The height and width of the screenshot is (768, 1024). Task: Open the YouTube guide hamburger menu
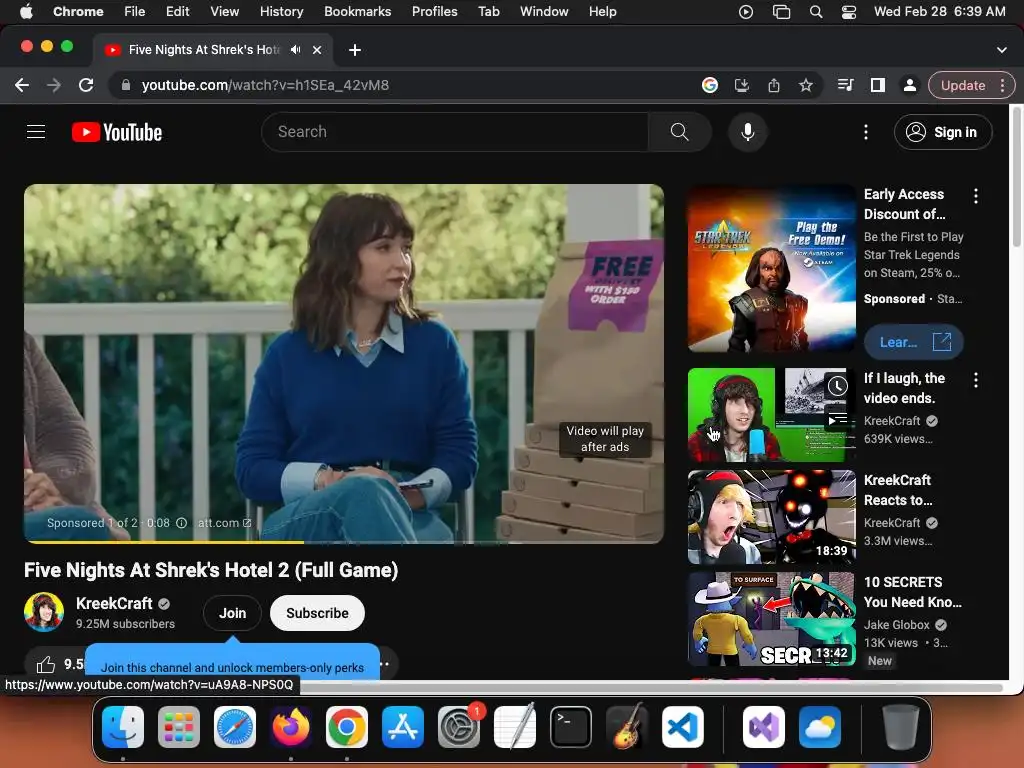click(36, 132)
